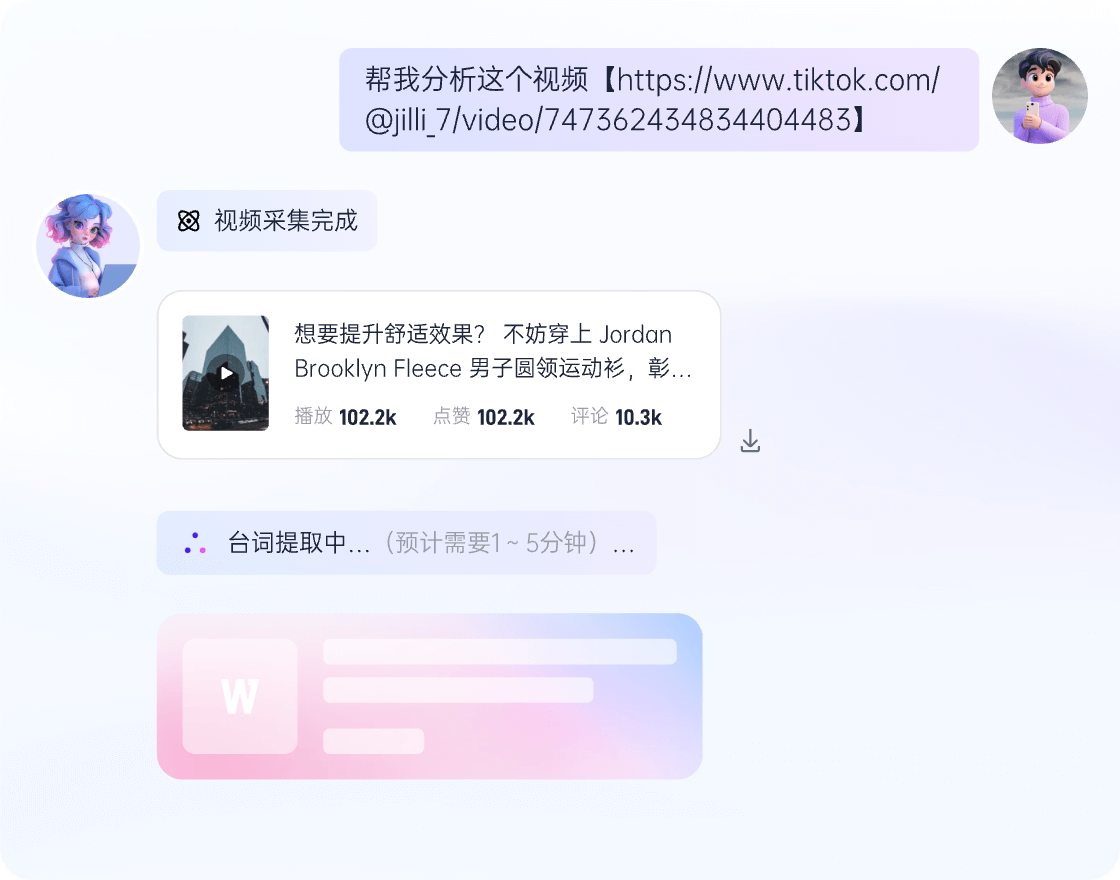Open the pink Word document placeholder card
Viewport: 1120px width, 880px height.
click(429, 696)
